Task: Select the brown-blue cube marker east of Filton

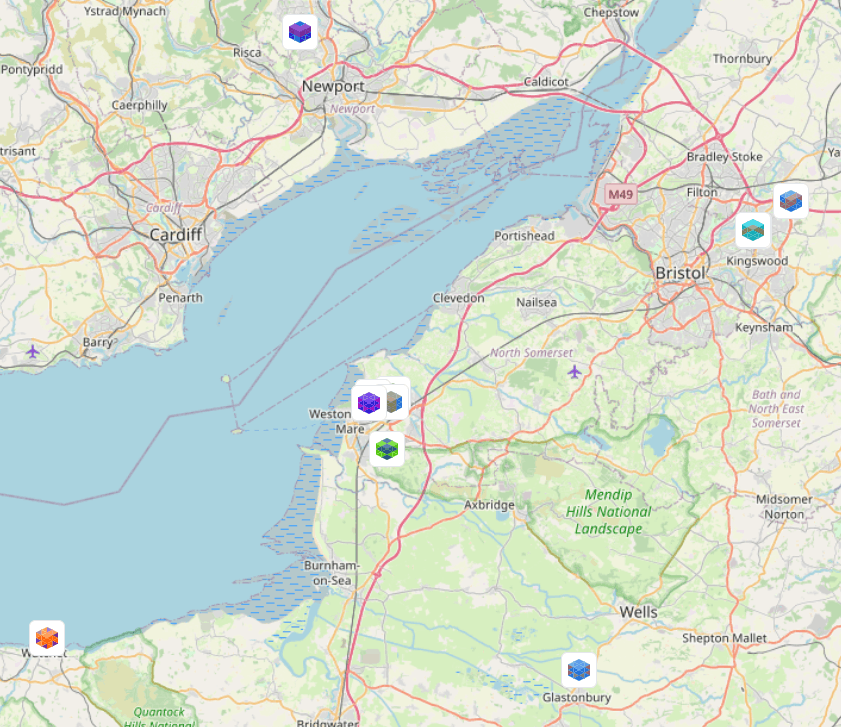Action: tap(791, 201)
